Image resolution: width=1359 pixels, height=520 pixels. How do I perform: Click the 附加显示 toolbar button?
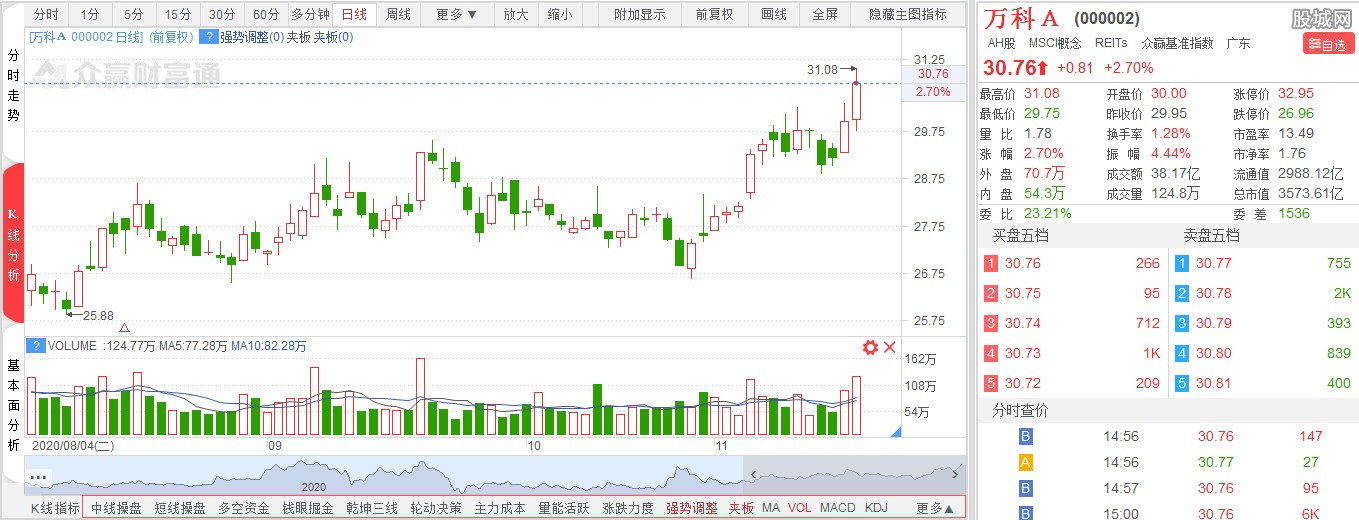640,14
